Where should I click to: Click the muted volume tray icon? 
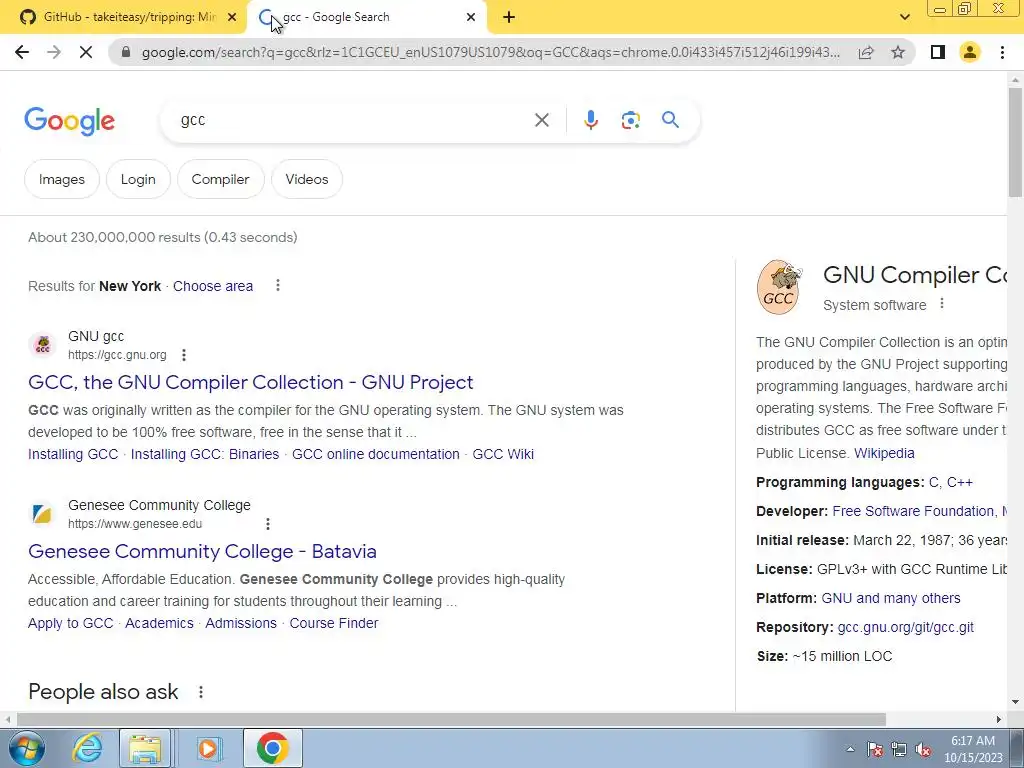pos(923,750)
